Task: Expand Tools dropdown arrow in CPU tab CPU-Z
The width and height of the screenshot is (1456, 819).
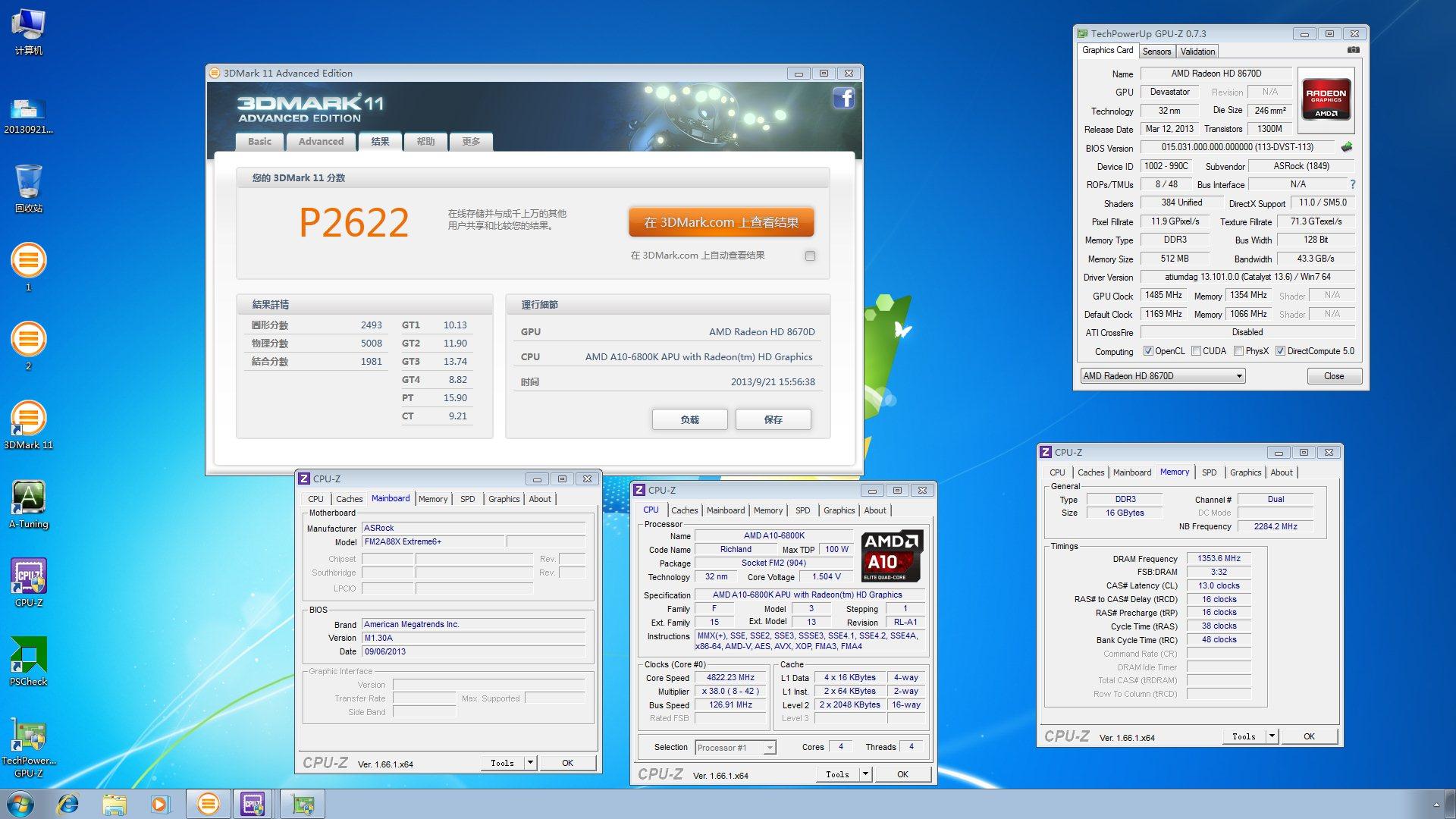Action: pyautogui.click(x=865, y=774)
